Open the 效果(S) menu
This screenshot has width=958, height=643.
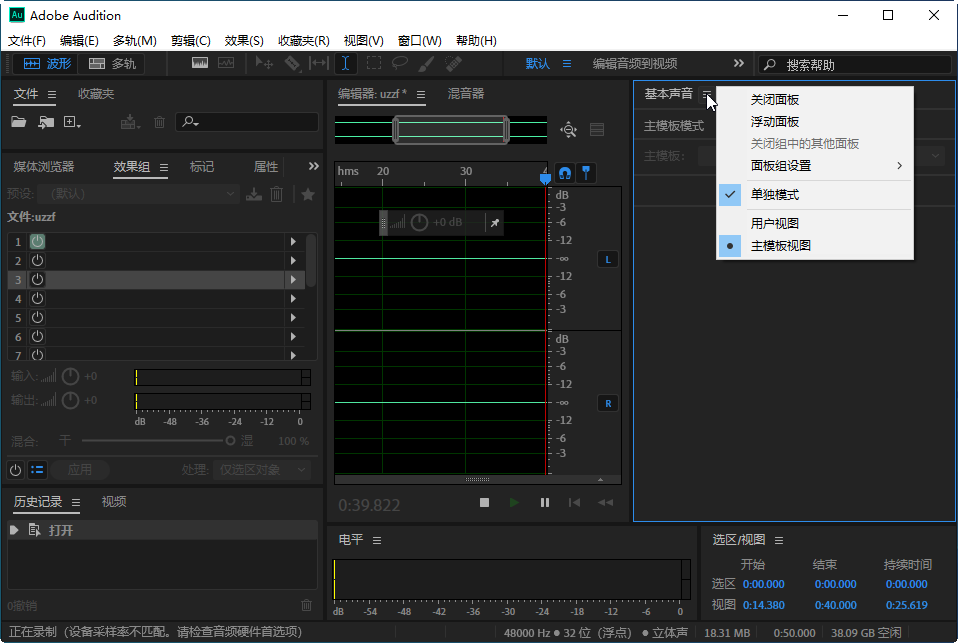(244, 40)
